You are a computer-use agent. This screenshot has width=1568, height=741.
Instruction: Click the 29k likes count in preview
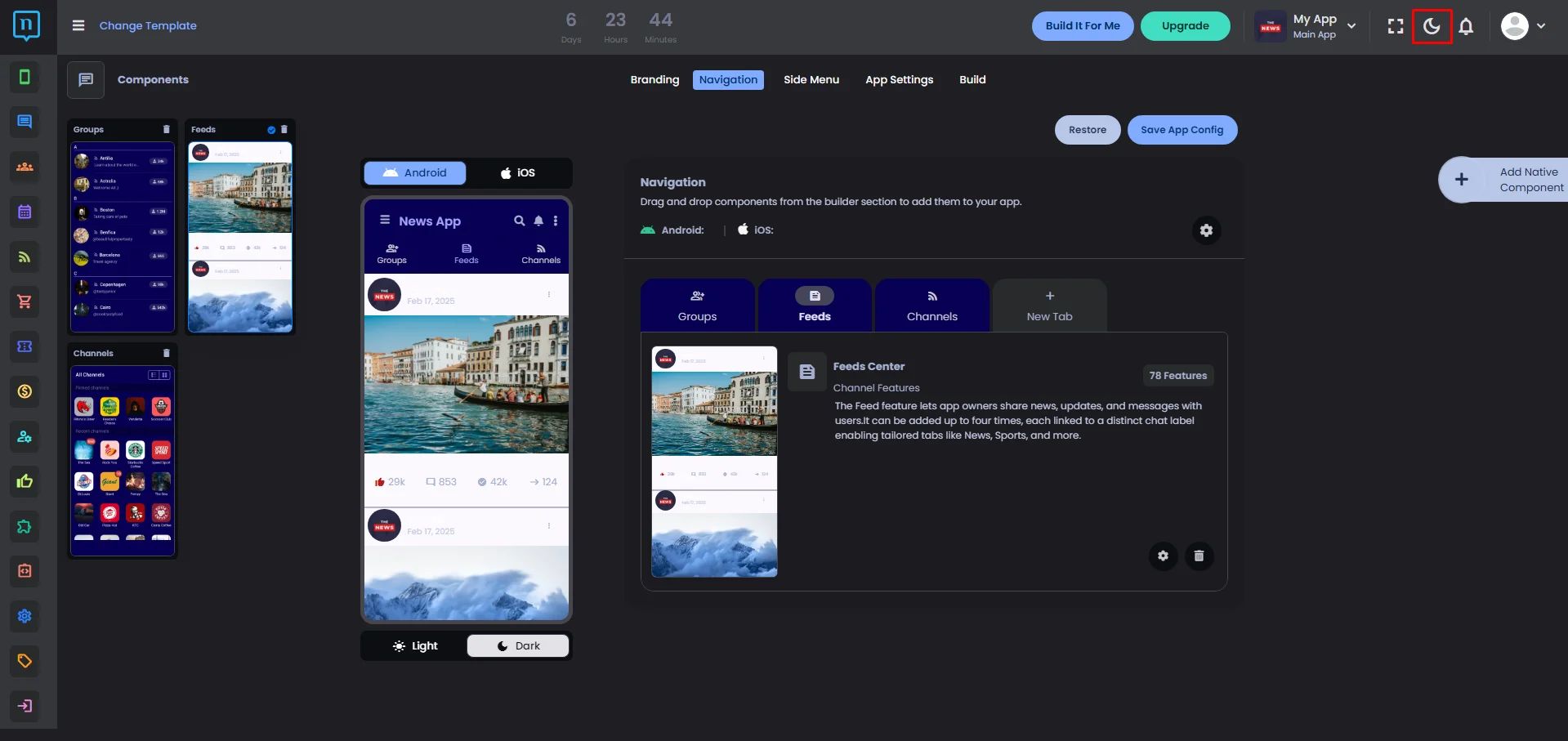tap(390, 482)
